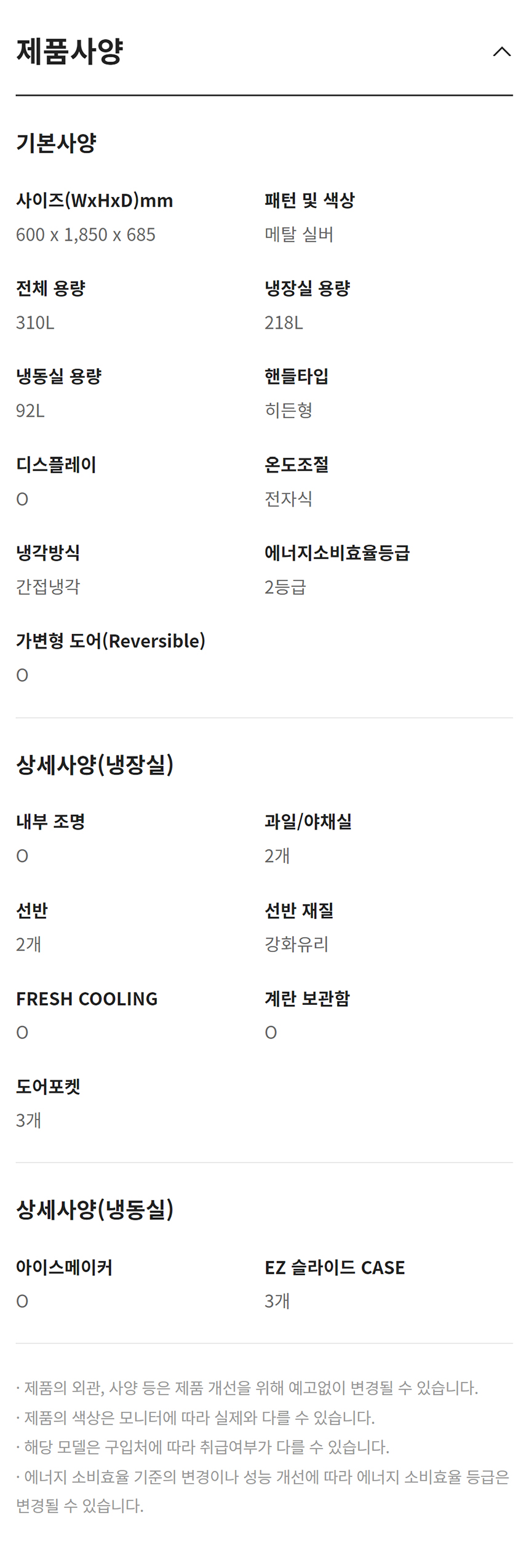Select the 메탈 실버 color value
This screenshot has width=529, height=1568.
point(299,235)
